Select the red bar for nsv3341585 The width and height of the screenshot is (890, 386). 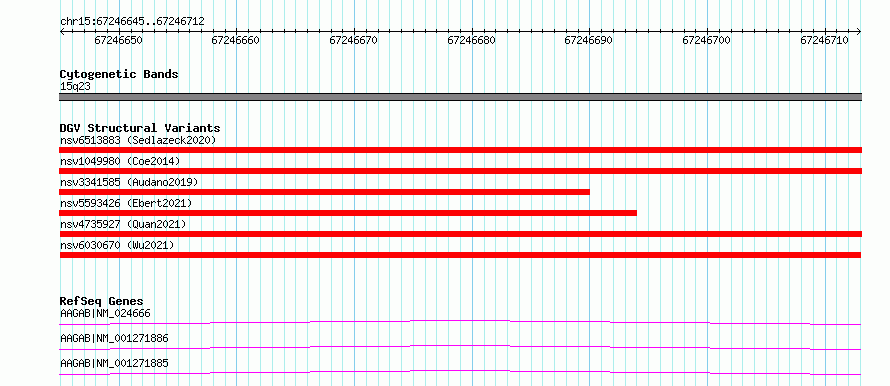[x=325, y=192]
